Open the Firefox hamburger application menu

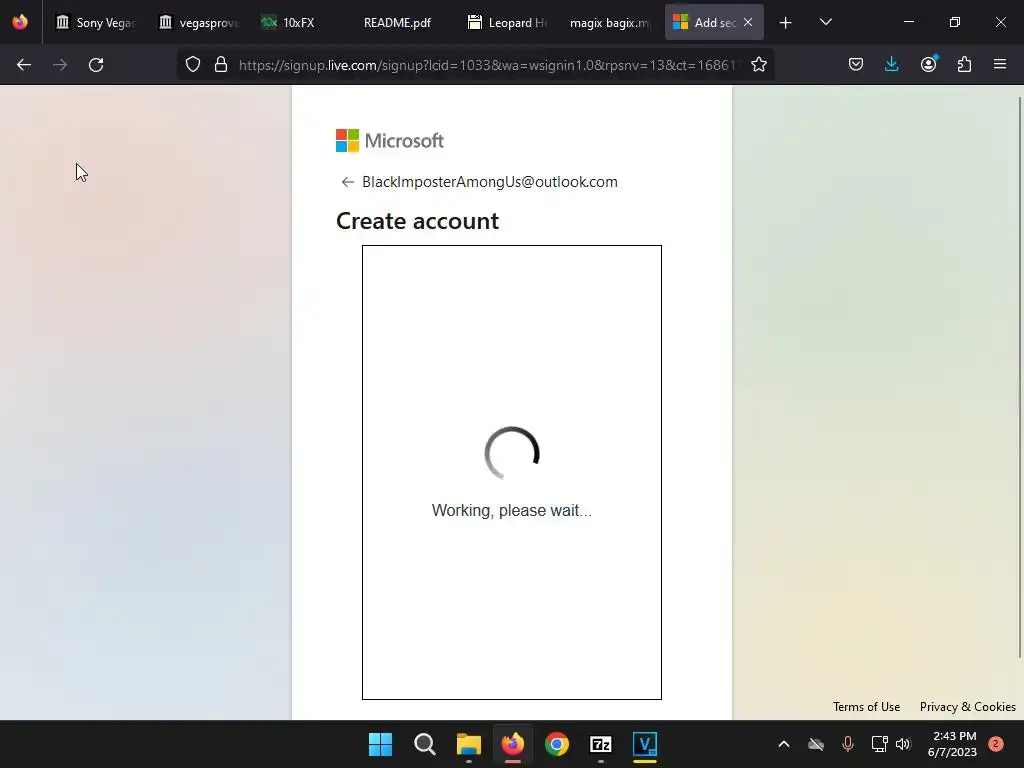1000,64
